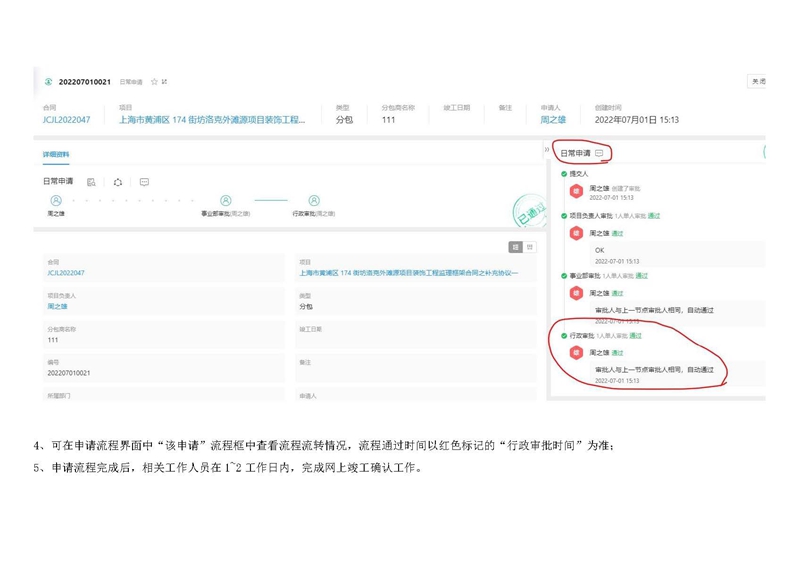Viewport: 800px width, 566px height.
Task: Click the flow chart icon in 日常申请 toolbar
Action: tap(118, 182)
